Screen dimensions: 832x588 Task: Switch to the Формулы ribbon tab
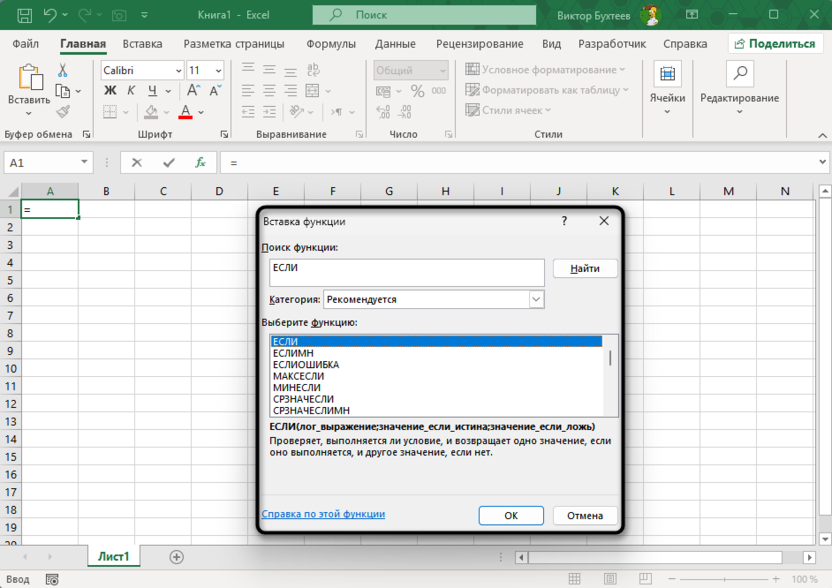[330, 44]
